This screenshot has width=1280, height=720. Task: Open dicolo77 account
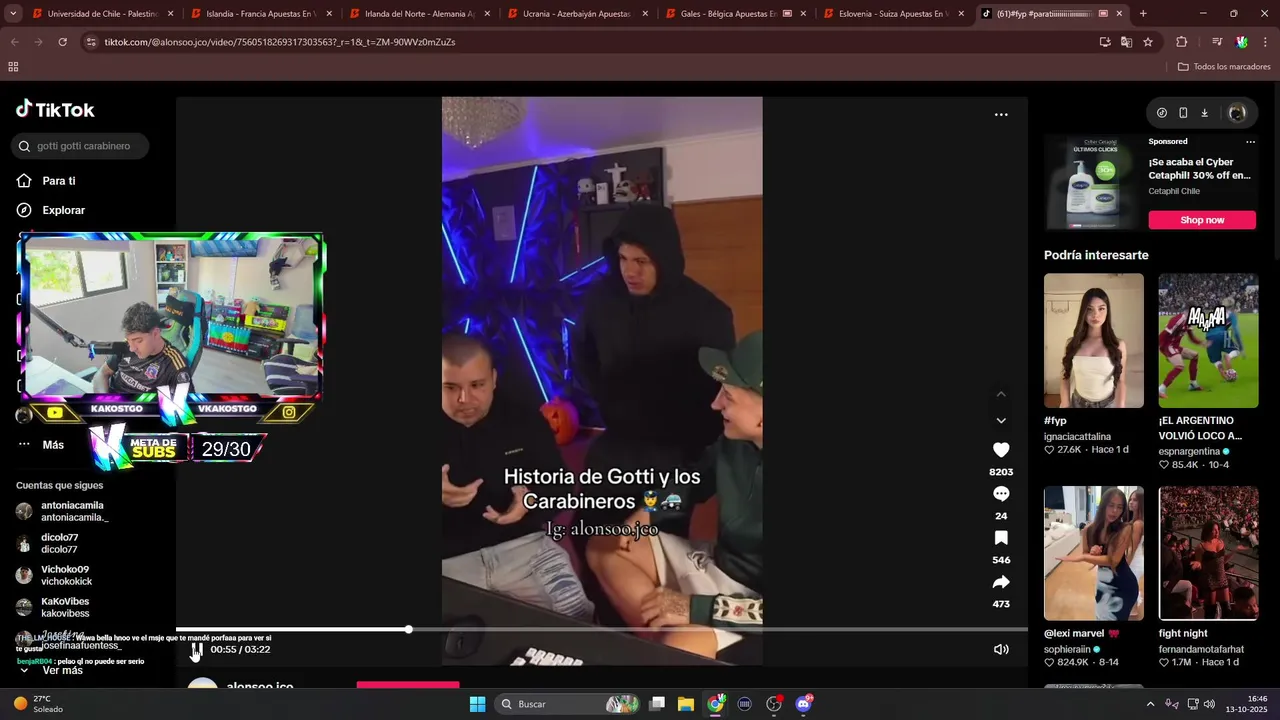coord(47,543)
